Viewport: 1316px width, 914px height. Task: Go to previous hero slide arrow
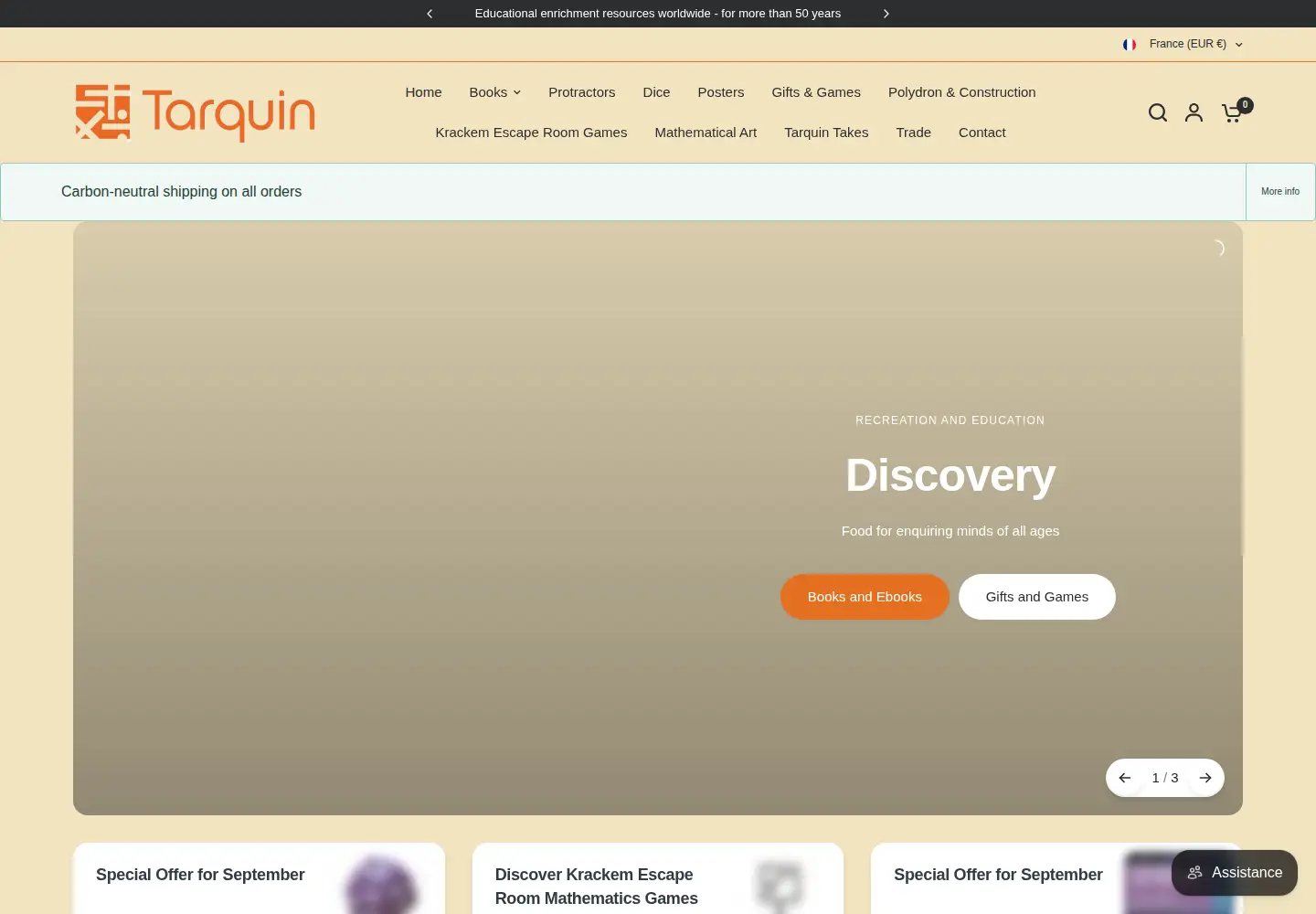(1125, 778)
